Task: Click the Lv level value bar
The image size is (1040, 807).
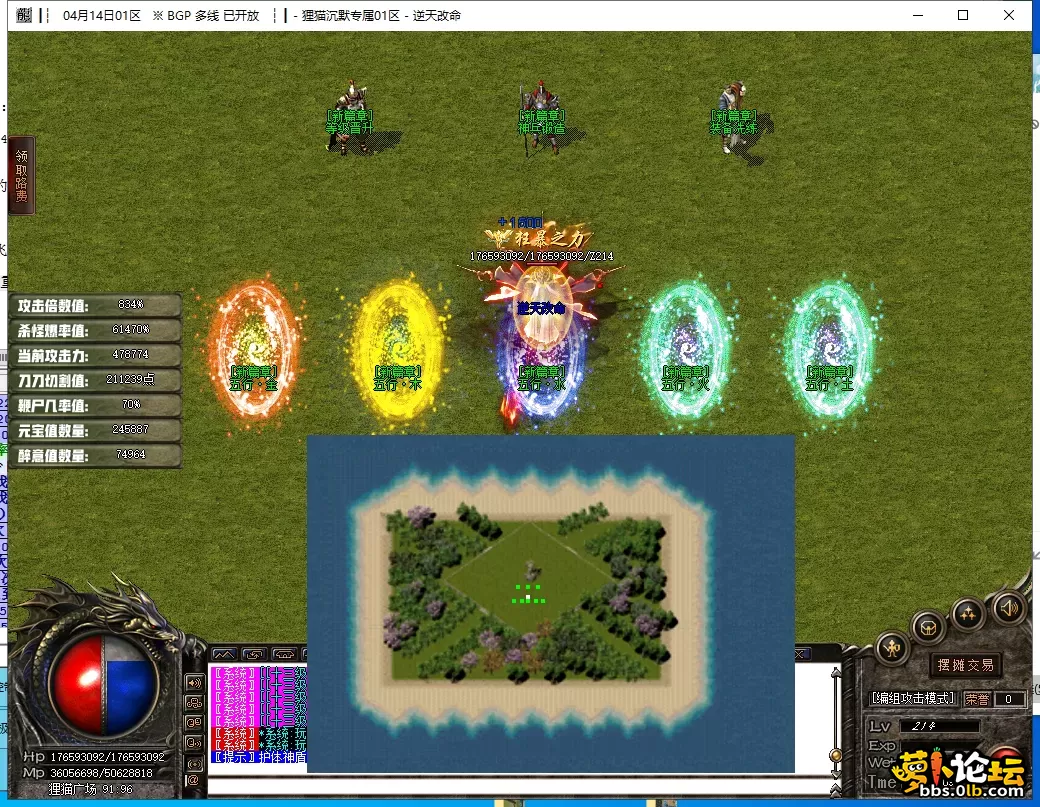Action: click(939, 726)
